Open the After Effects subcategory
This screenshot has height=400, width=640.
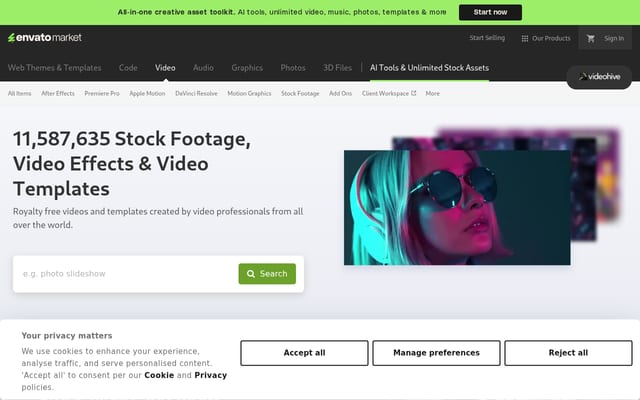[x=58, y=93]
